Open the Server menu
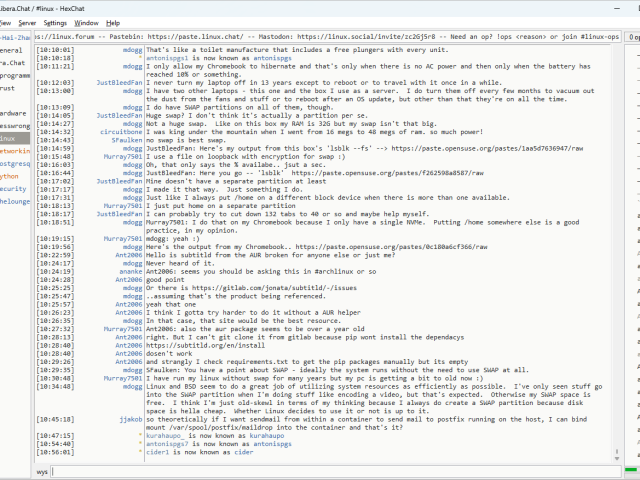 point(26,22)
